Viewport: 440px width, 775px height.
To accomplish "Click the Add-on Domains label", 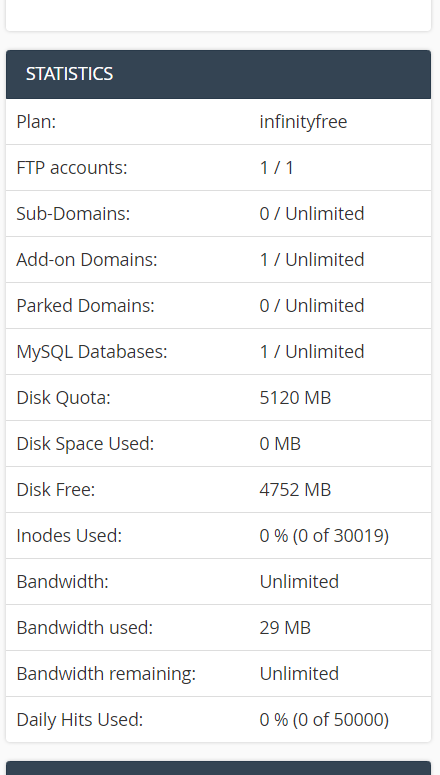I will point(87,259).
